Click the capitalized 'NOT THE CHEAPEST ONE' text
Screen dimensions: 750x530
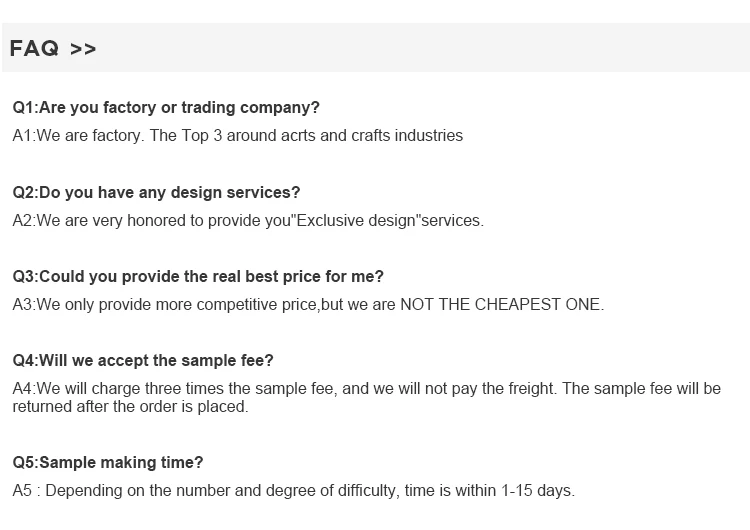point(501,304)
